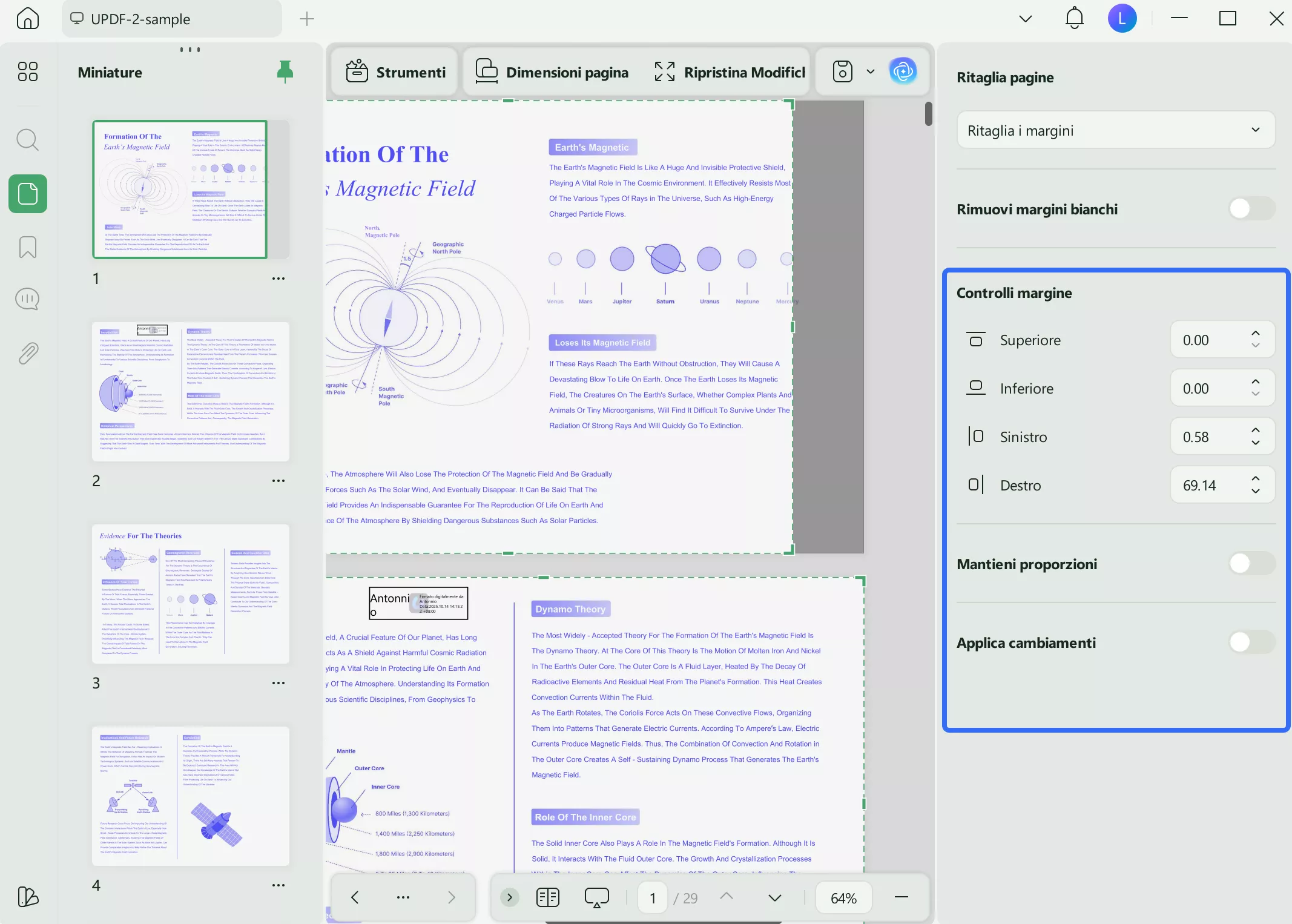Unpin the Miniature panel
1292x924 pixels.
pyautogui.click(x=285, y=71)
